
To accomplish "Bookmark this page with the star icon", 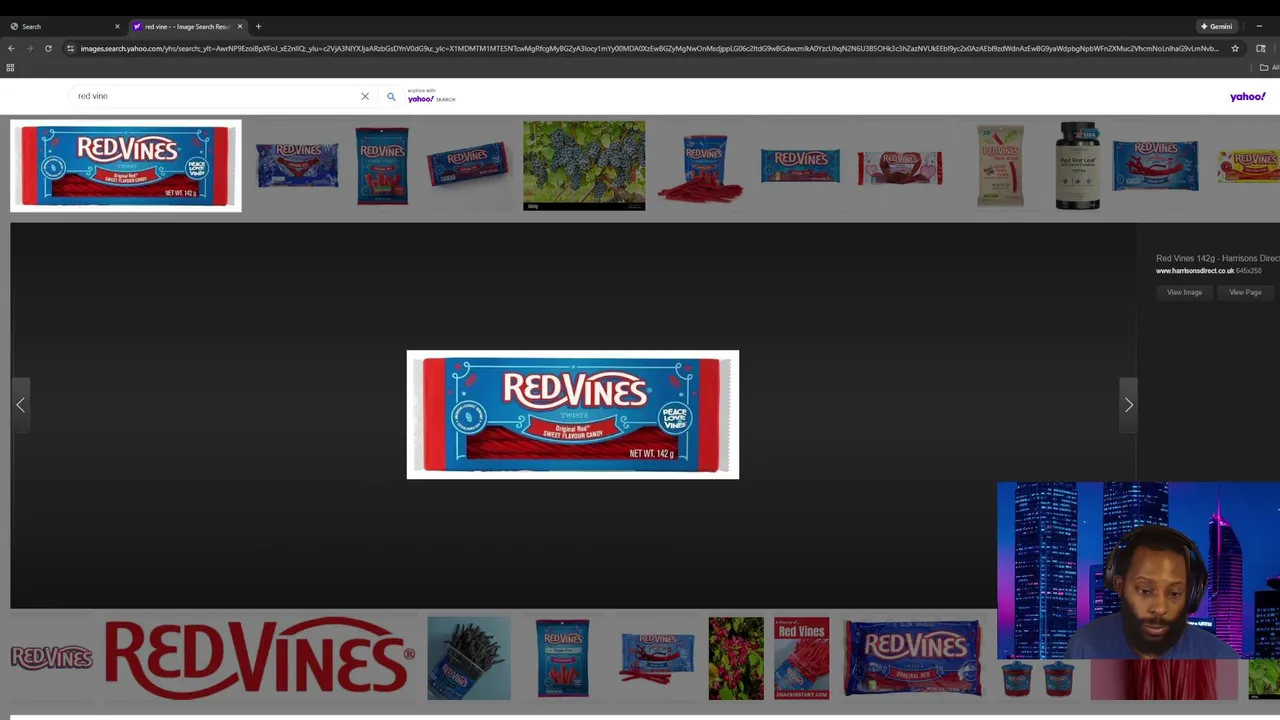I will pos(1235,48).
